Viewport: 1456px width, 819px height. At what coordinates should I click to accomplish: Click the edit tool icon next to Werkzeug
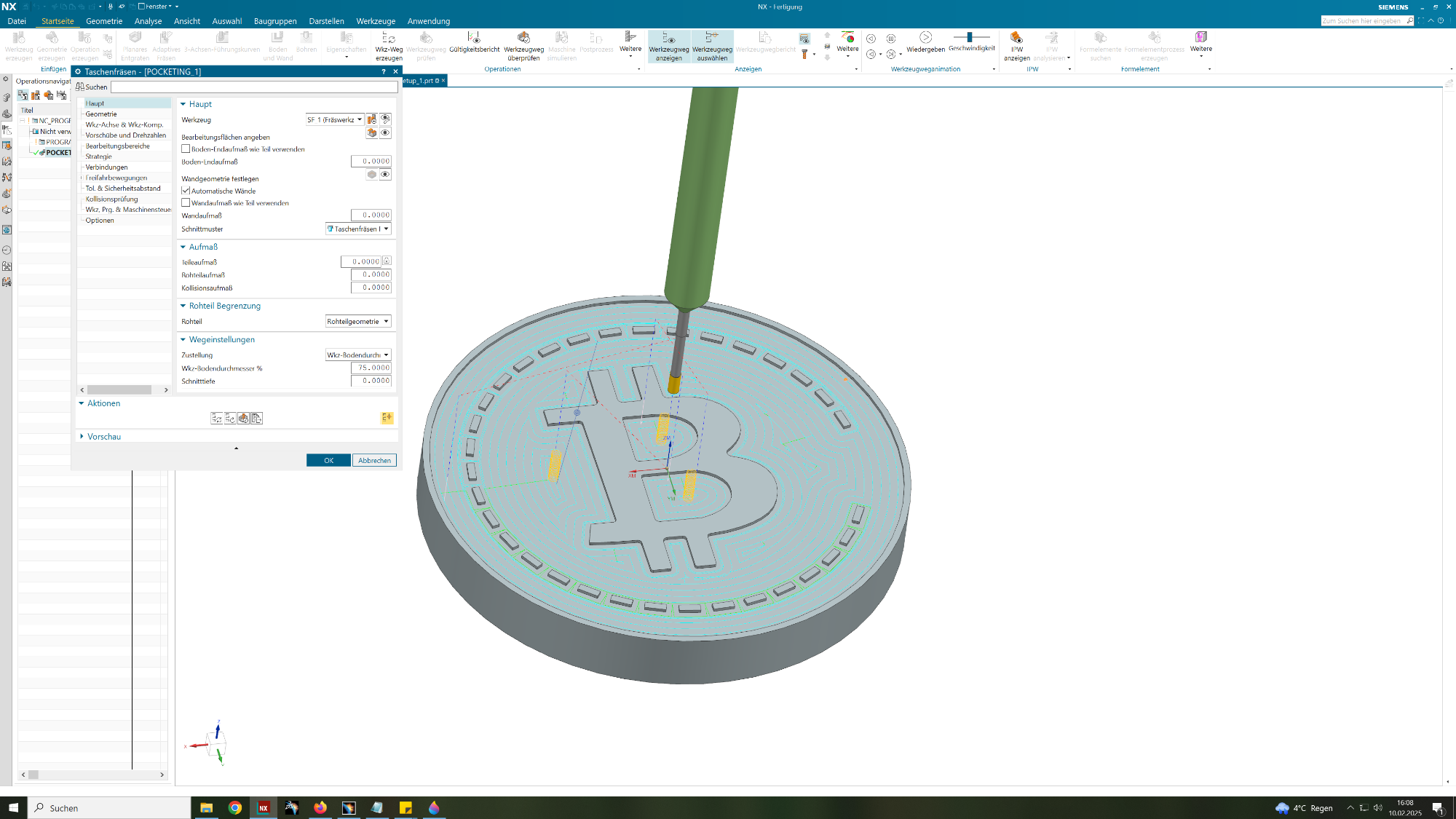point(372,119)
